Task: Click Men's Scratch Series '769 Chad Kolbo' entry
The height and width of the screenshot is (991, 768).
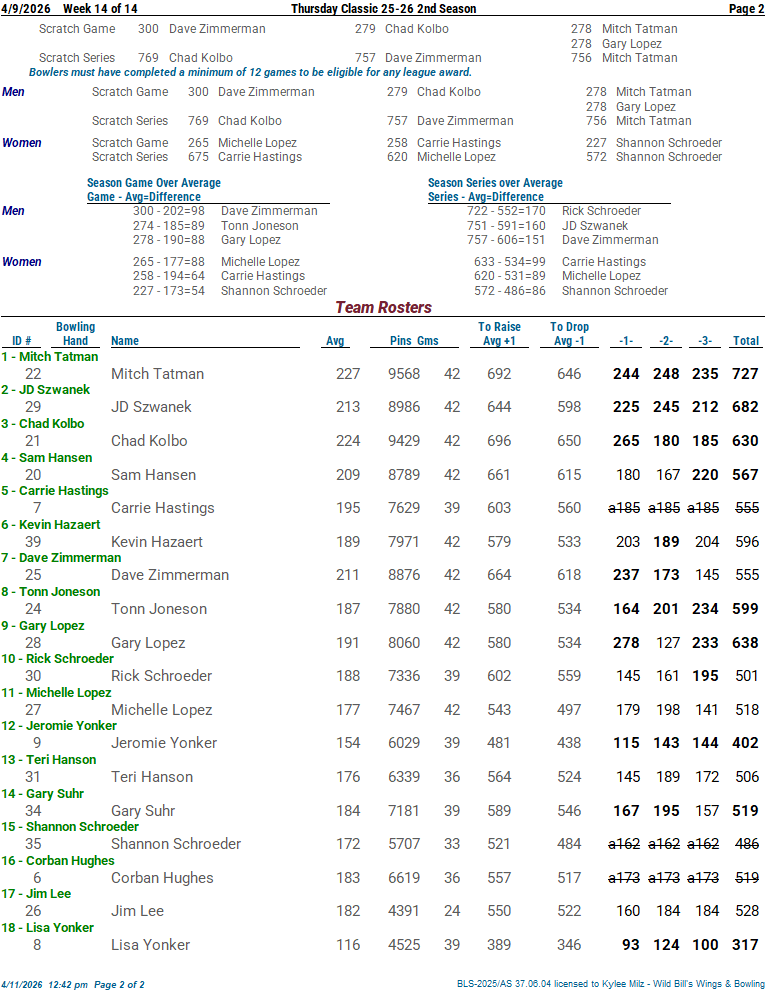Action: (235, 121)
